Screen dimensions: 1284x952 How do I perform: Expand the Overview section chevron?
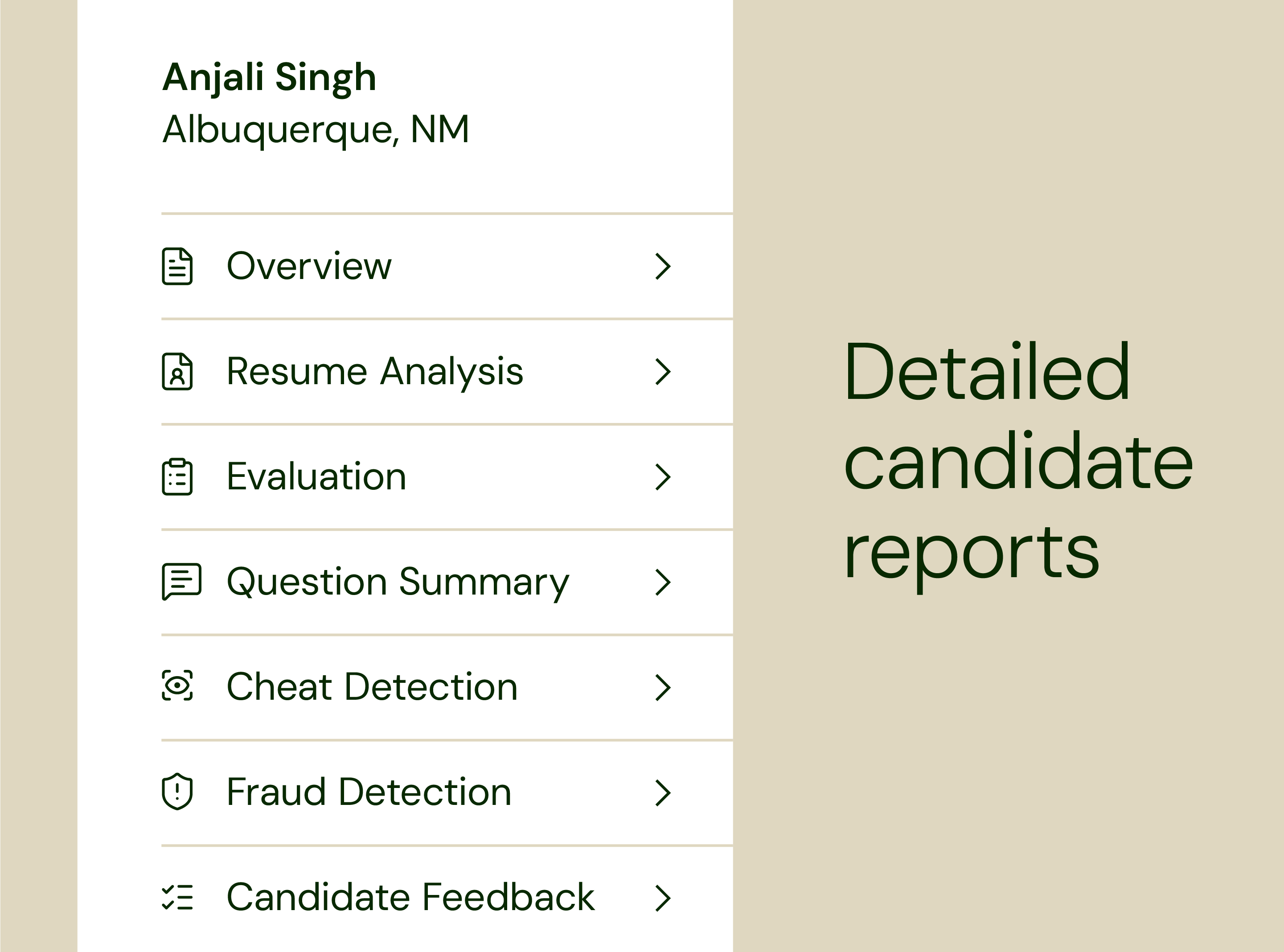[663, 266]
